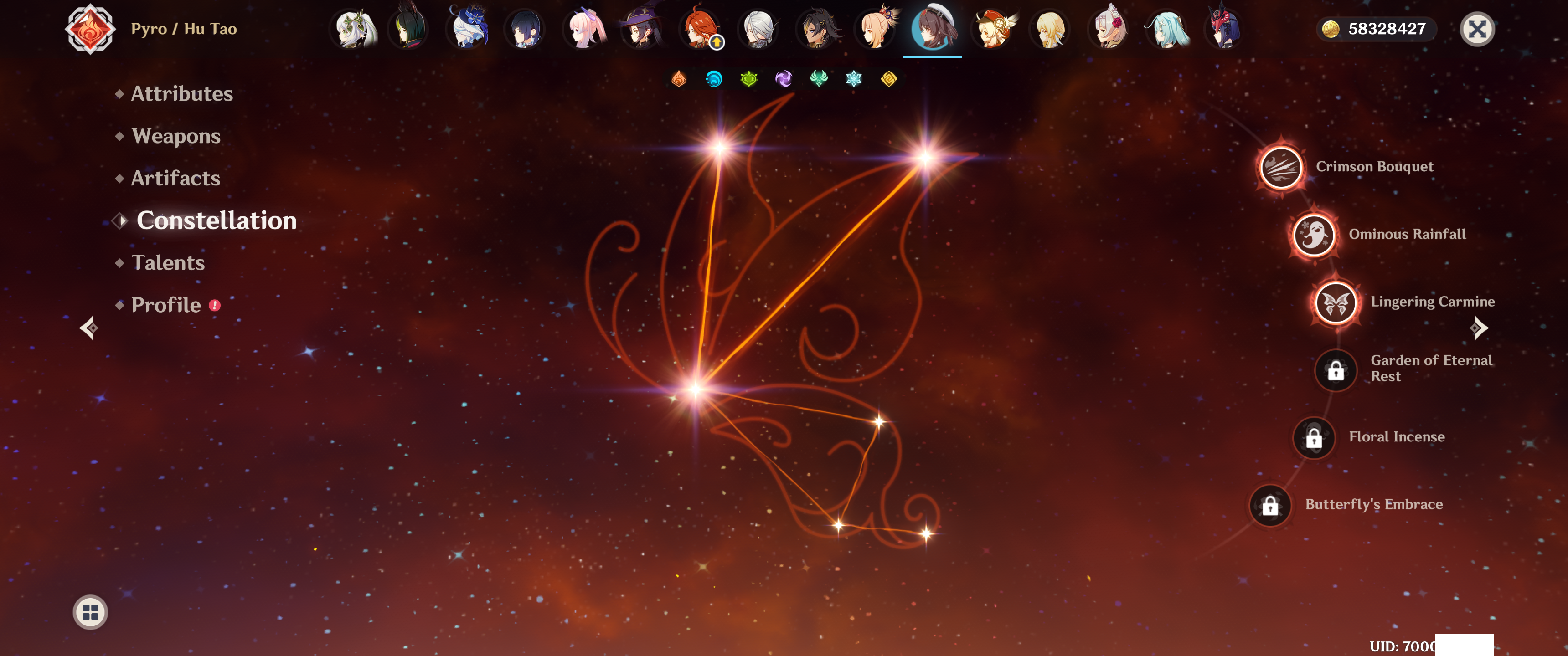Image resolution: width=1568 pixels, height=656 pixels.
Task: Select the locked Floral Incense node
Action: click(1314, 437)
